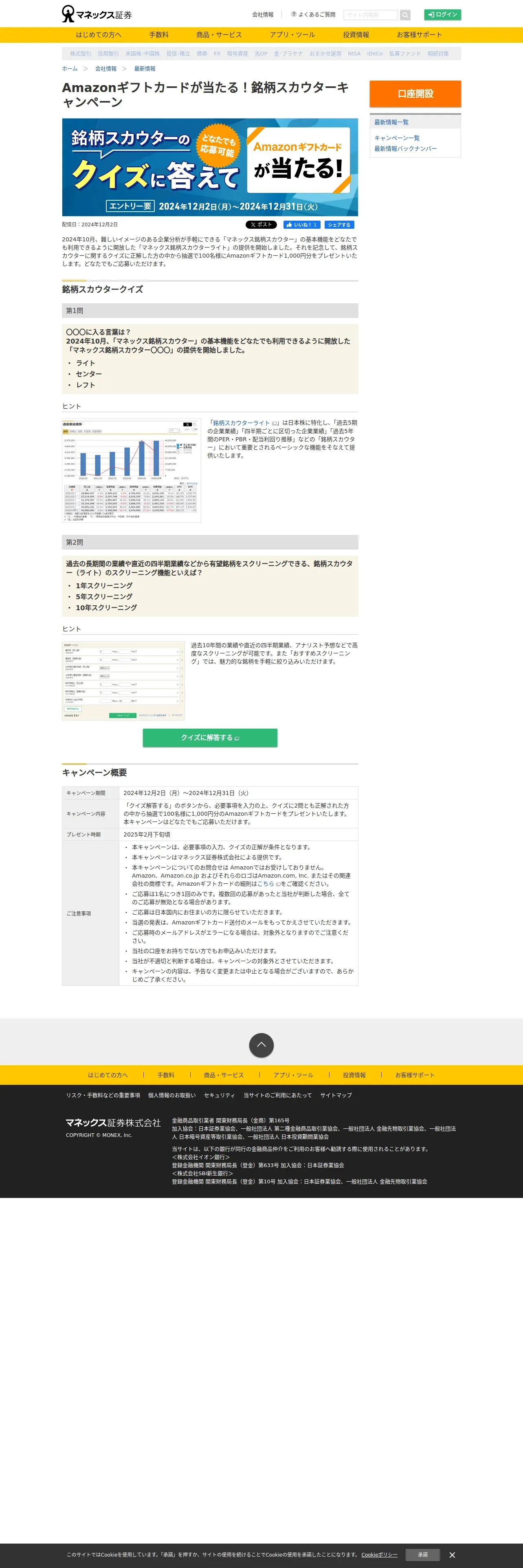
Task: Open the Cookieポリシー link
Action: click(x=379, y=1555)
